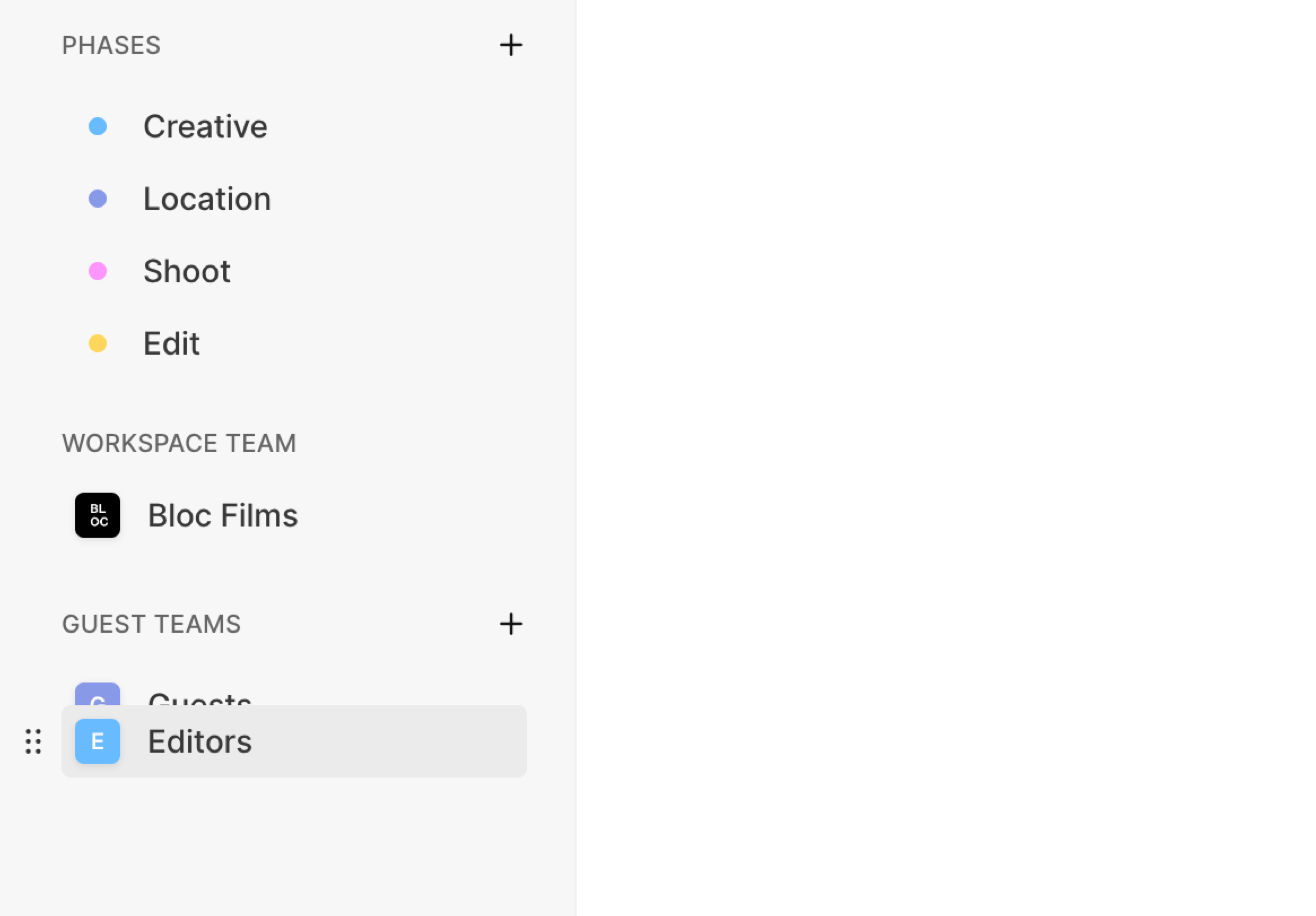Go to the Shoot phase
The image size is (1316, 916).
(x=187, y=271)
